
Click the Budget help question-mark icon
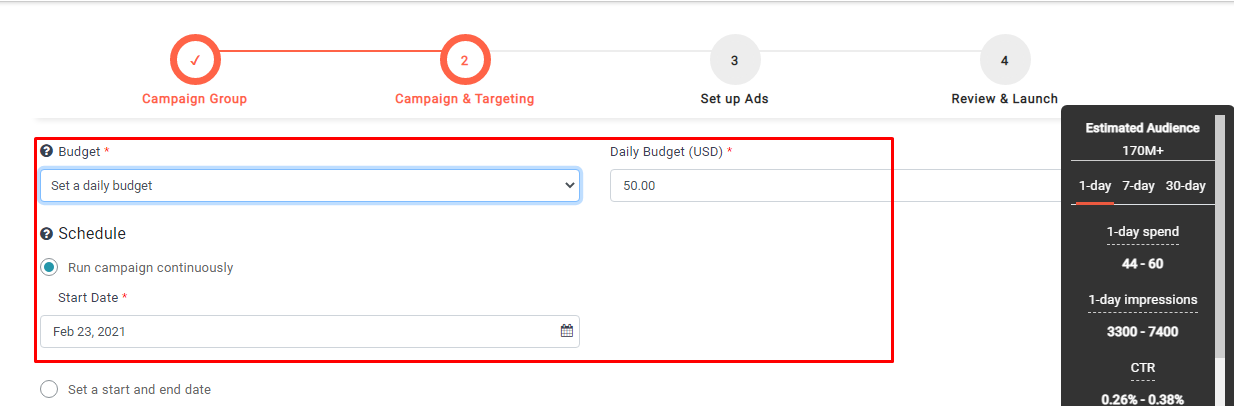click(46, 151)
